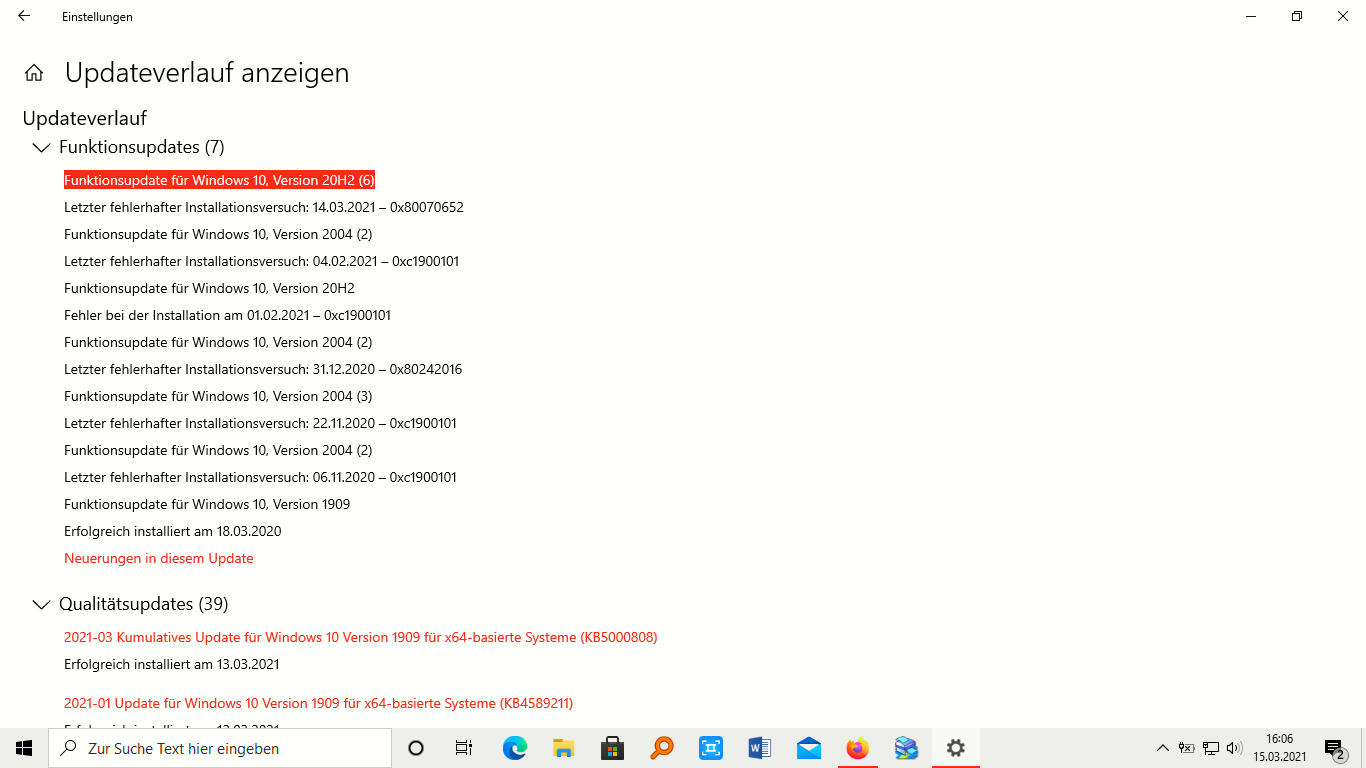Select Funktionsupdate für Windows 10, Version 1909
This screenshot has width=1366, height=768.
207,504
